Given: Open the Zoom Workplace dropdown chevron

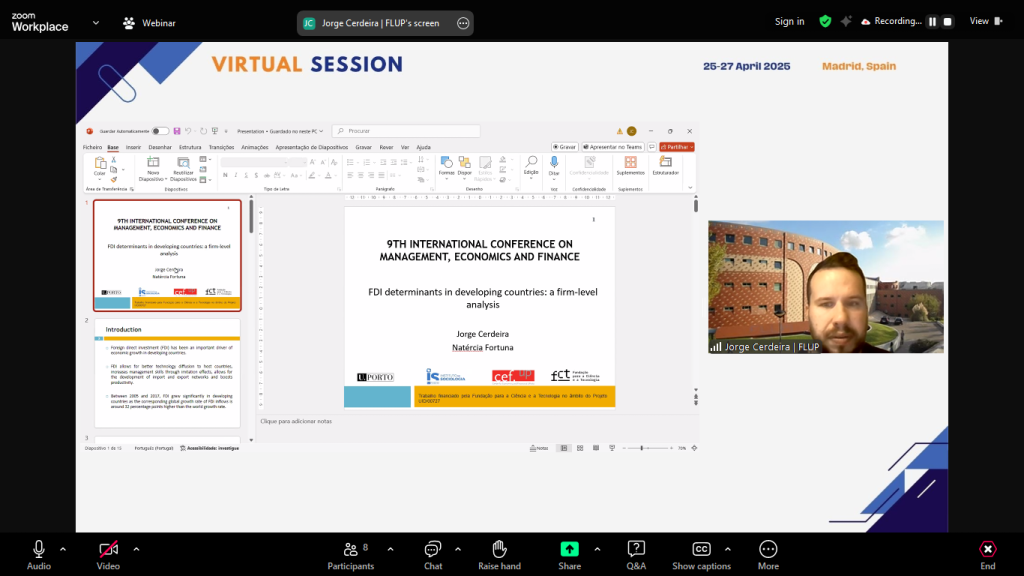Looking at the screenshot, I should click(96, 22).
